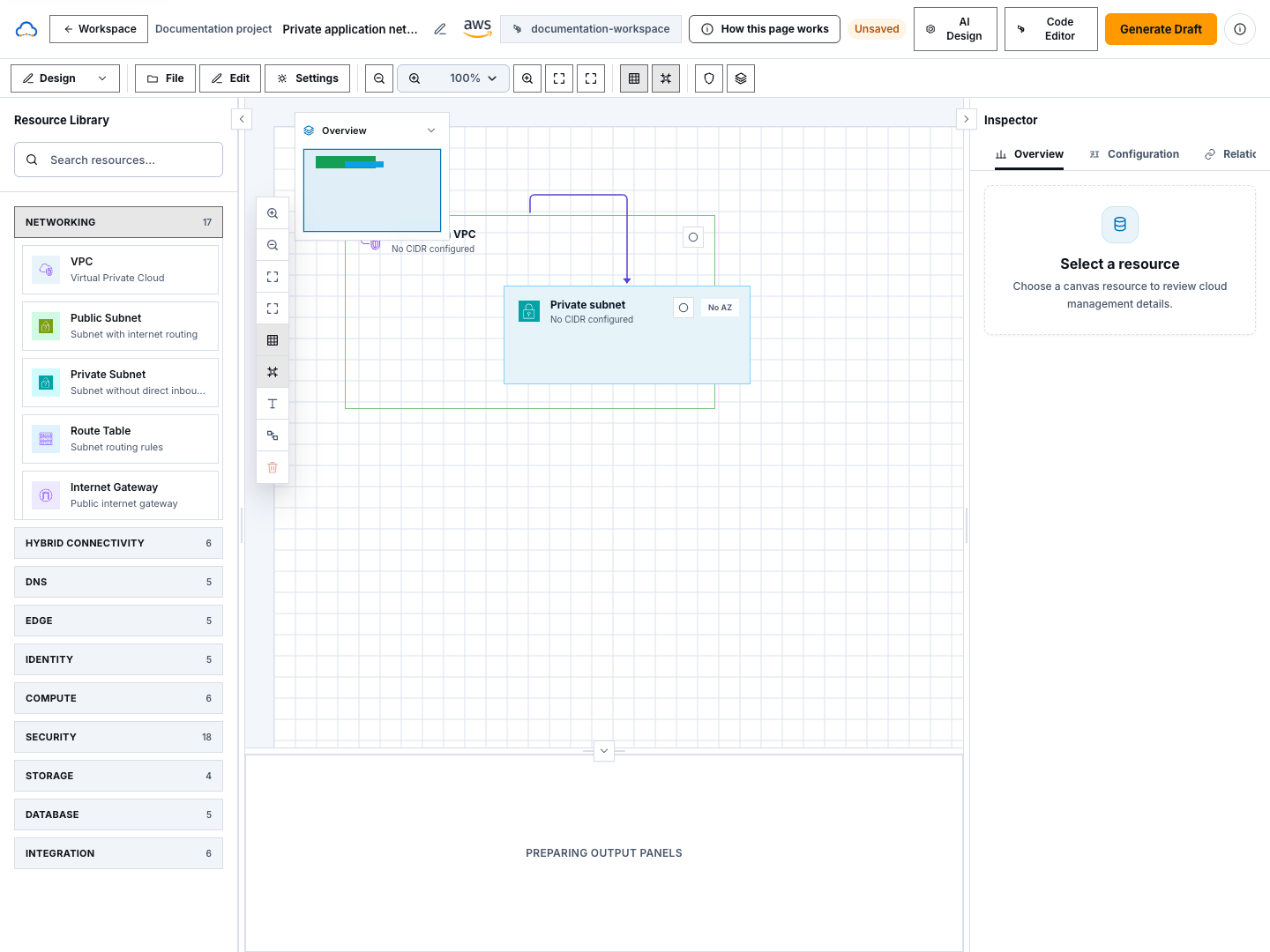The width and height of the screenshot is (1270, 952).
Task: Click zoom out on canvas vertical toolbar
Action: click(x=273, y=245)
